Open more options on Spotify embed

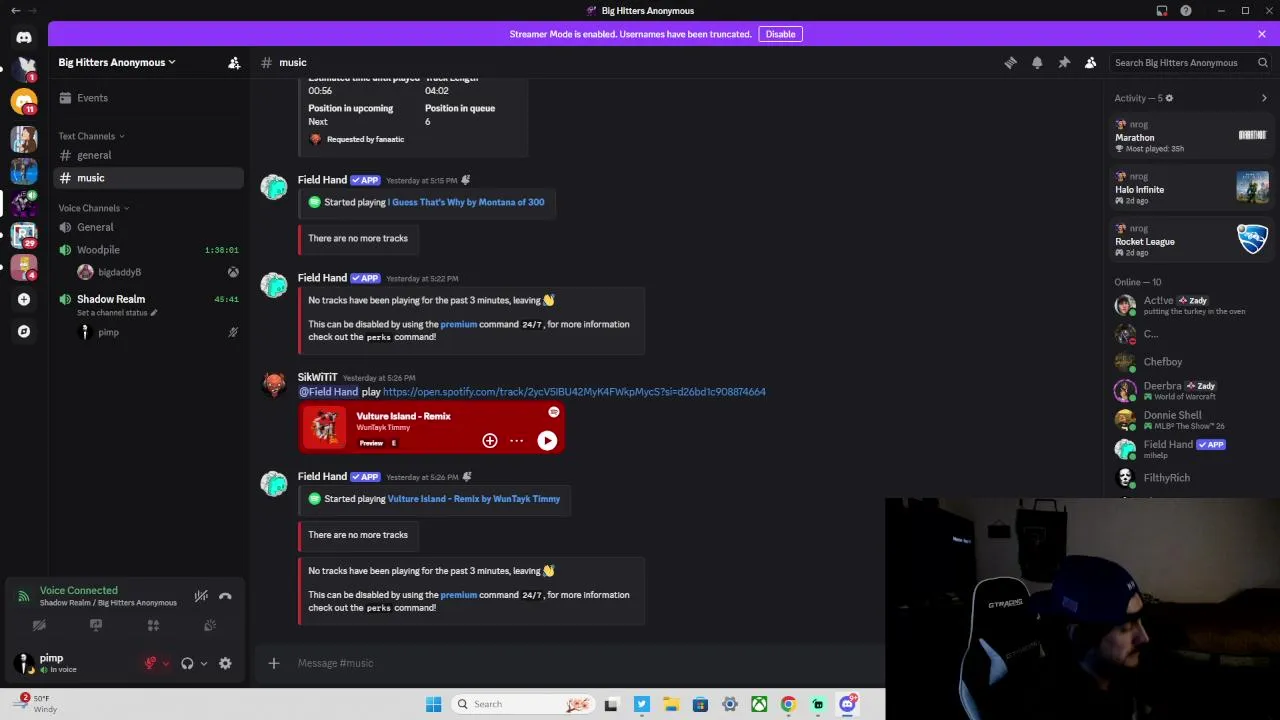[x=516, y=440]
